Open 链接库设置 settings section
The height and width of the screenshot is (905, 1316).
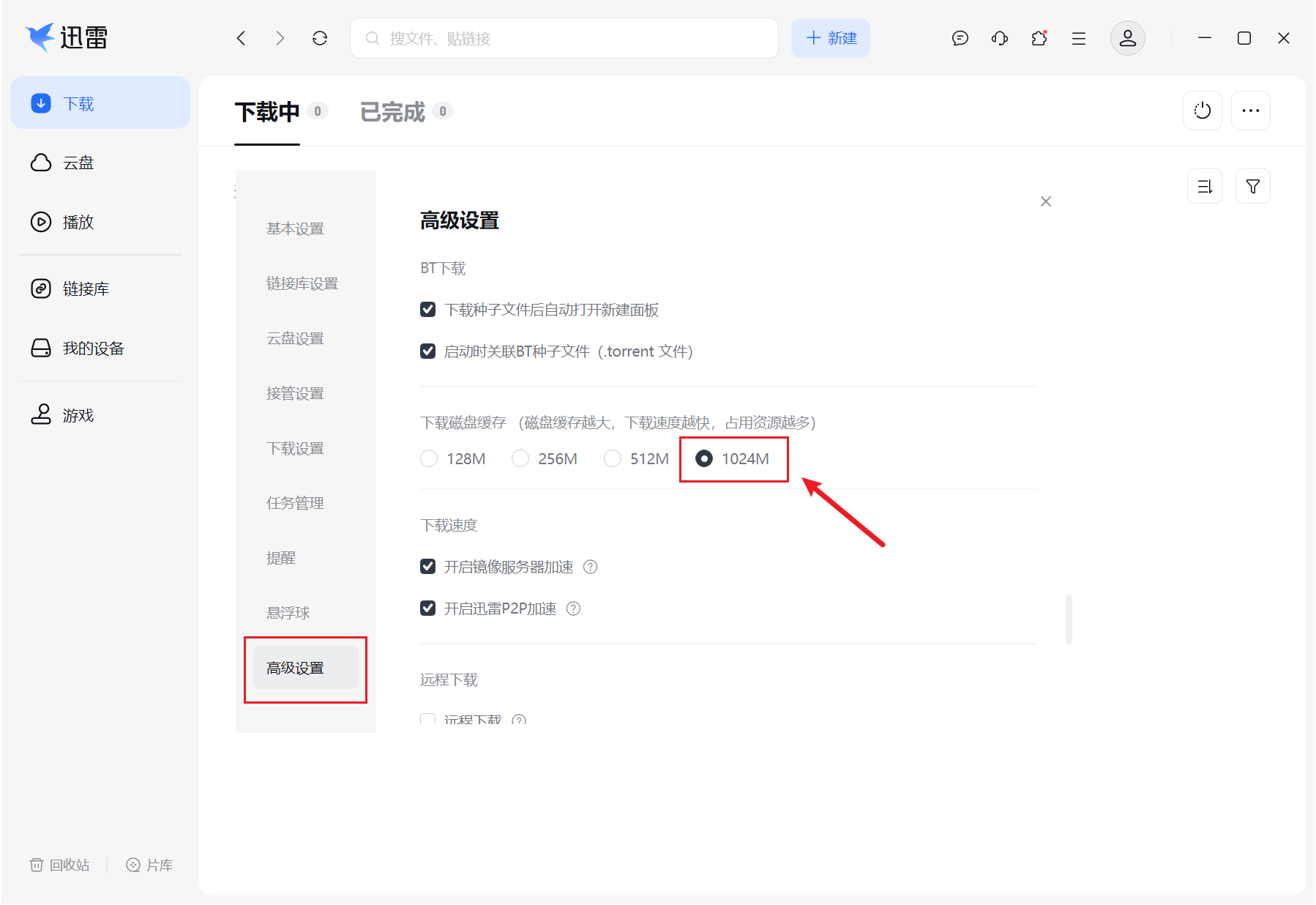302,283
